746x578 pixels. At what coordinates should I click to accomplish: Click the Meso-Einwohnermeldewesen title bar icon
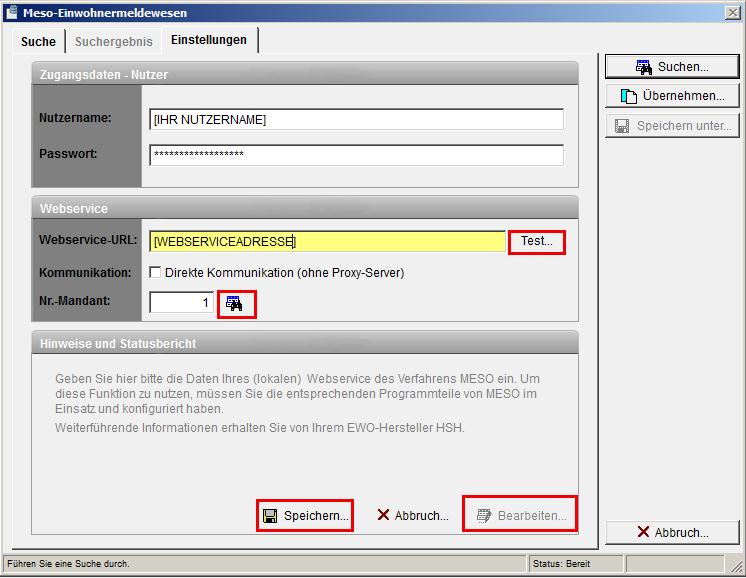[x=11, y=12]
